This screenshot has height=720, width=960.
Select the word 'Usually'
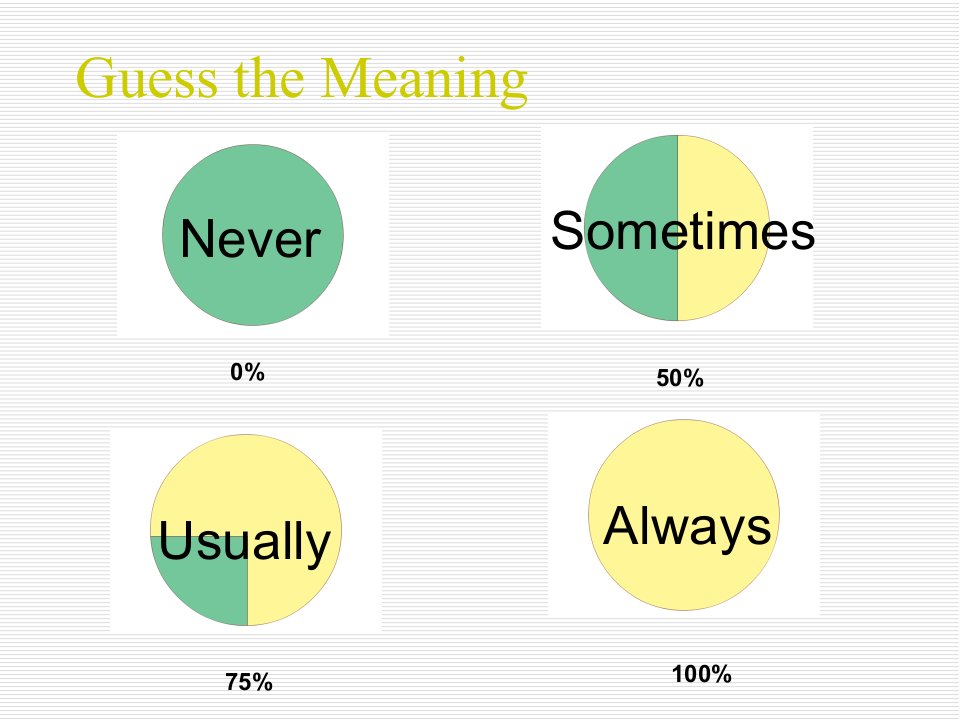tap(244, 542)
